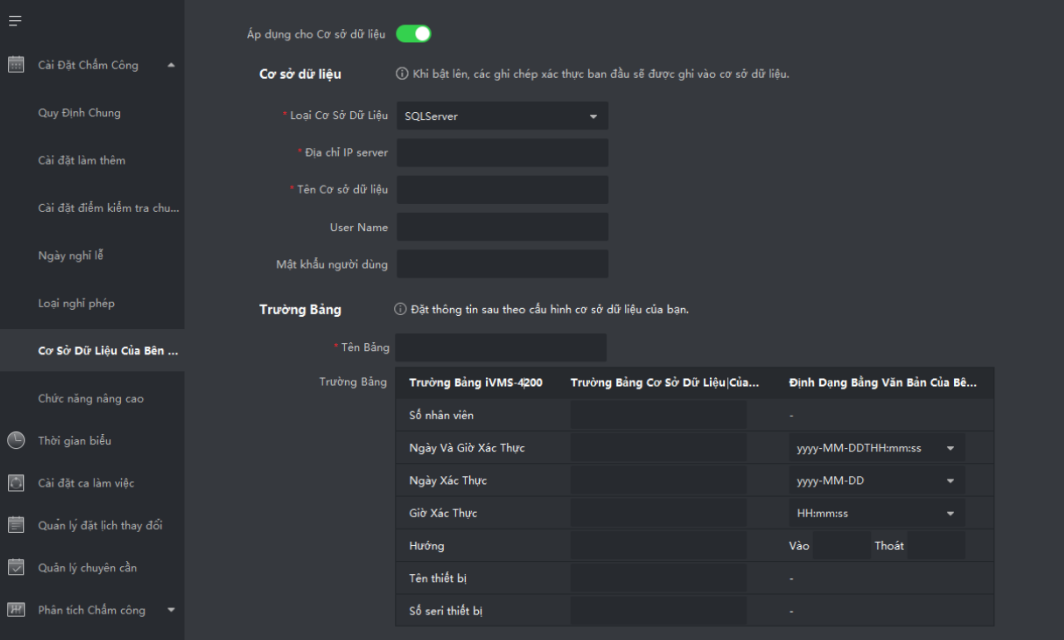
Task: Click the Quản lý chuyên cần icon
Action: (16, 567)
